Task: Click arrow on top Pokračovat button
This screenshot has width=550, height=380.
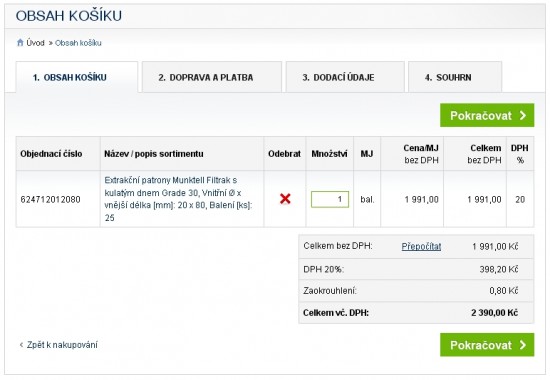Action: pos(523,115)
